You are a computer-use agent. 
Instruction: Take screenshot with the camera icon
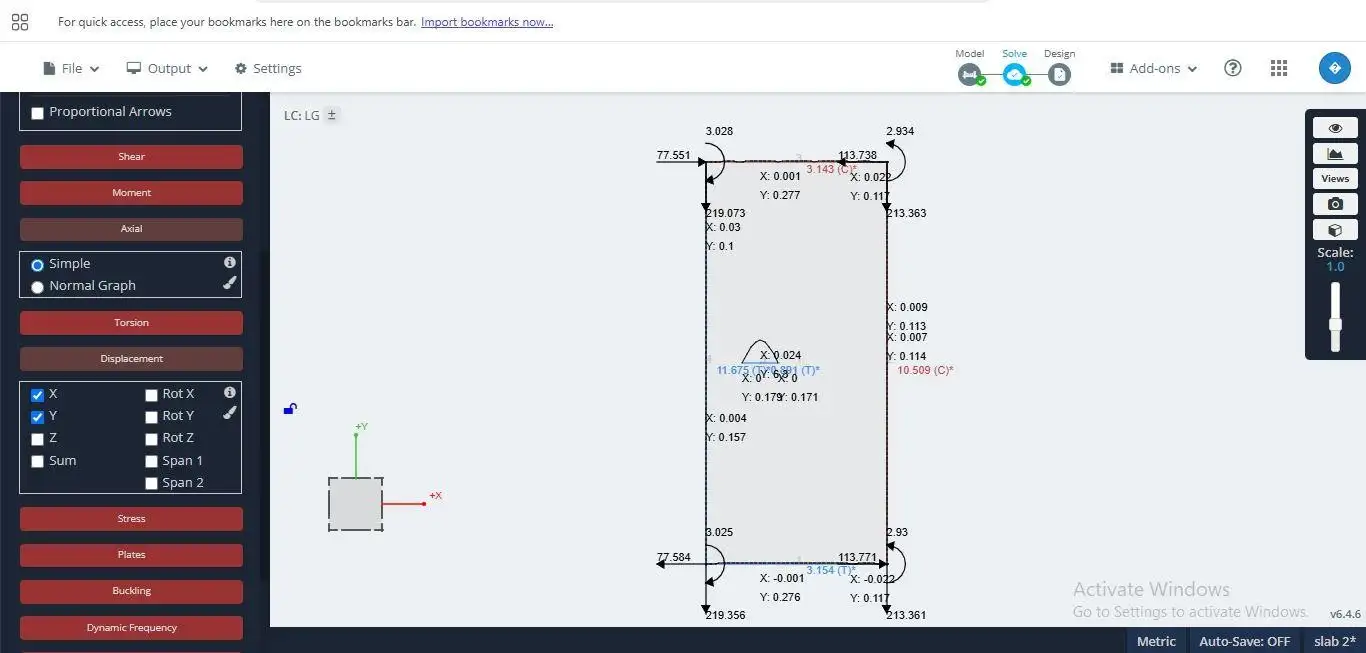(x=1335, y=204)
